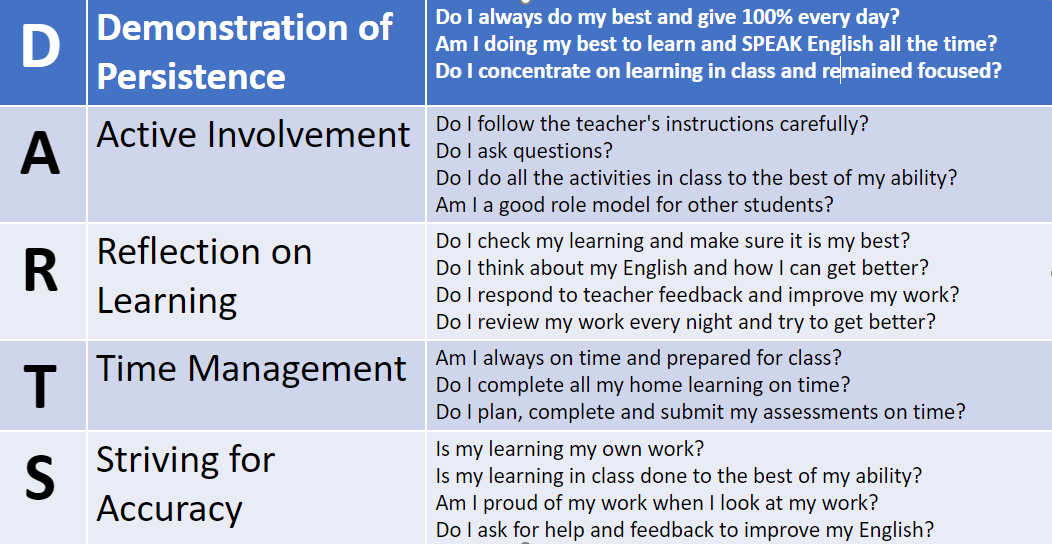Select the "Reflection on Learning" heading
Viewport: 1052px width, 544px height.
tap(204, 275)
